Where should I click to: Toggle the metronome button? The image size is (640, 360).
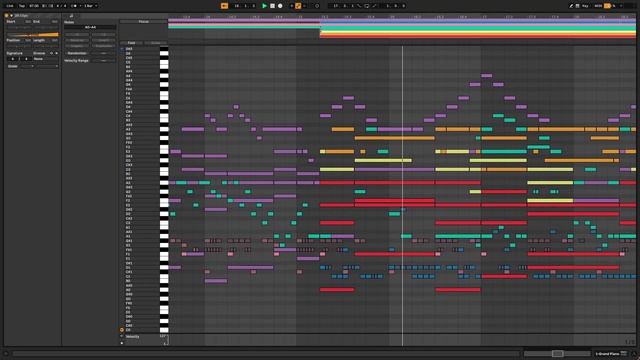pyautogui.click(x=74, y=6)
